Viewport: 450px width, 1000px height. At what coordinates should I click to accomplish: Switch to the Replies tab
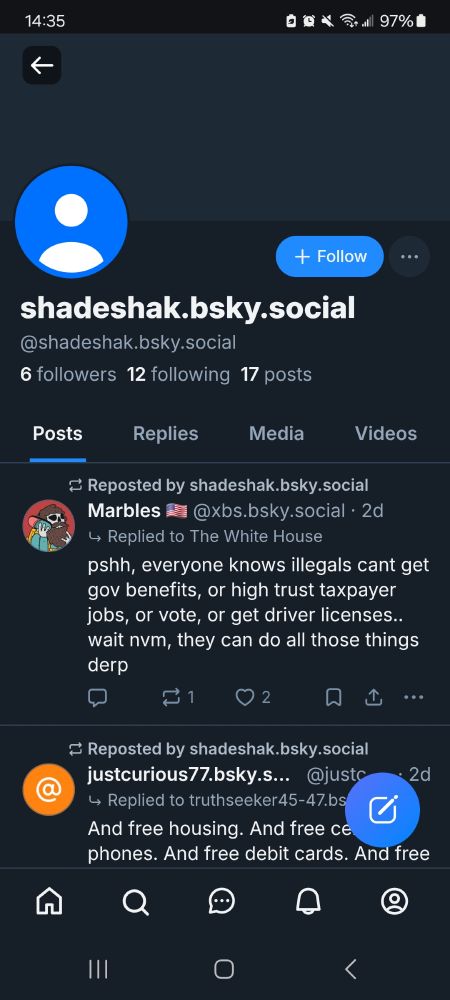point(166,434)
